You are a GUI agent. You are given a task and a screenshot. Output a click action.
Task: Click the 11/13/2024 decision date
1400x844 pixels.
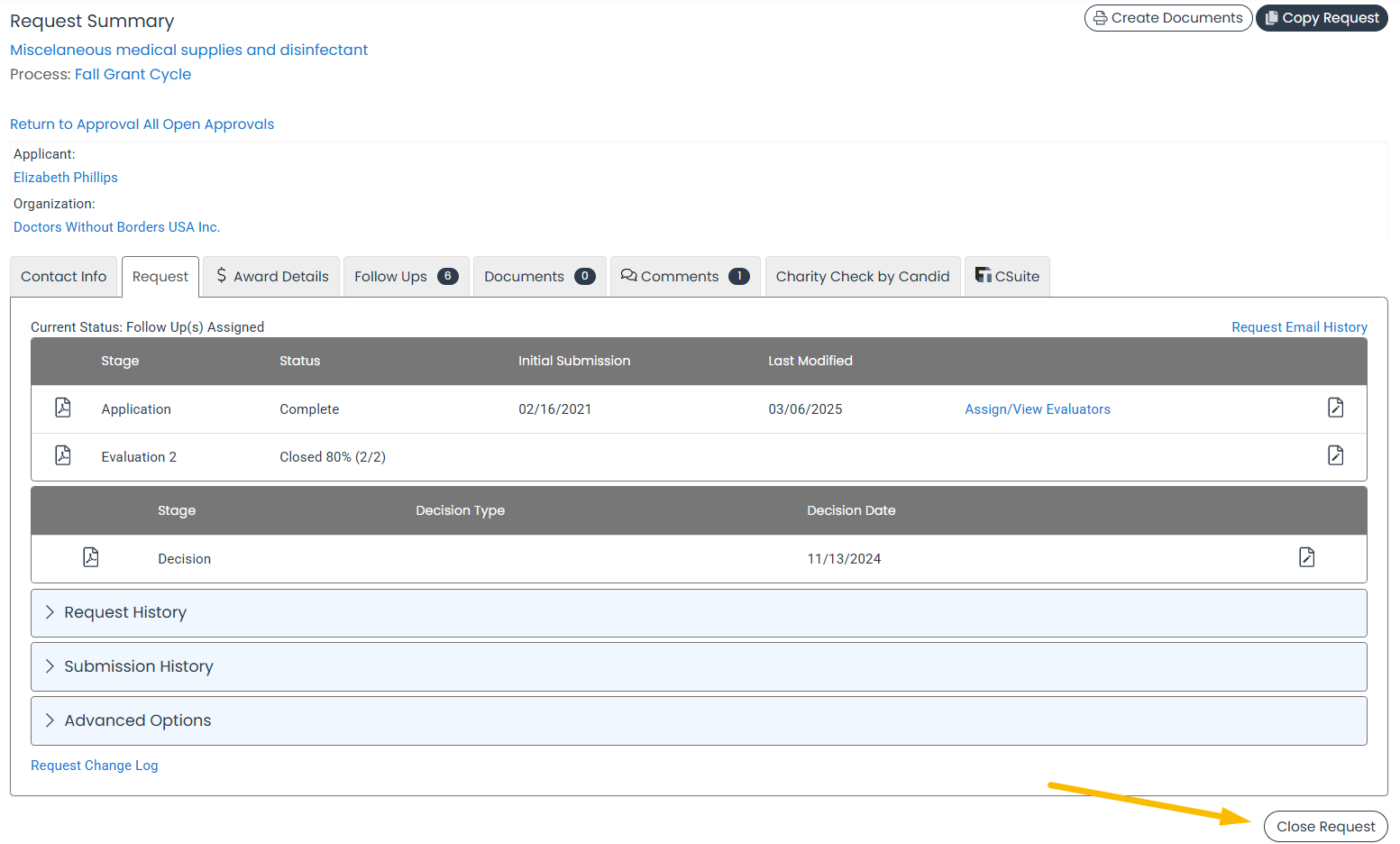(x=844, y=559)
